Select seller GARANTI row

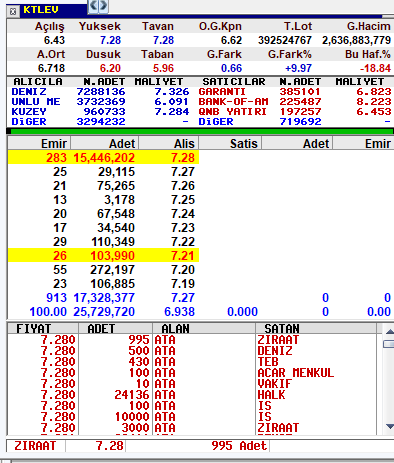click(295, 92)
